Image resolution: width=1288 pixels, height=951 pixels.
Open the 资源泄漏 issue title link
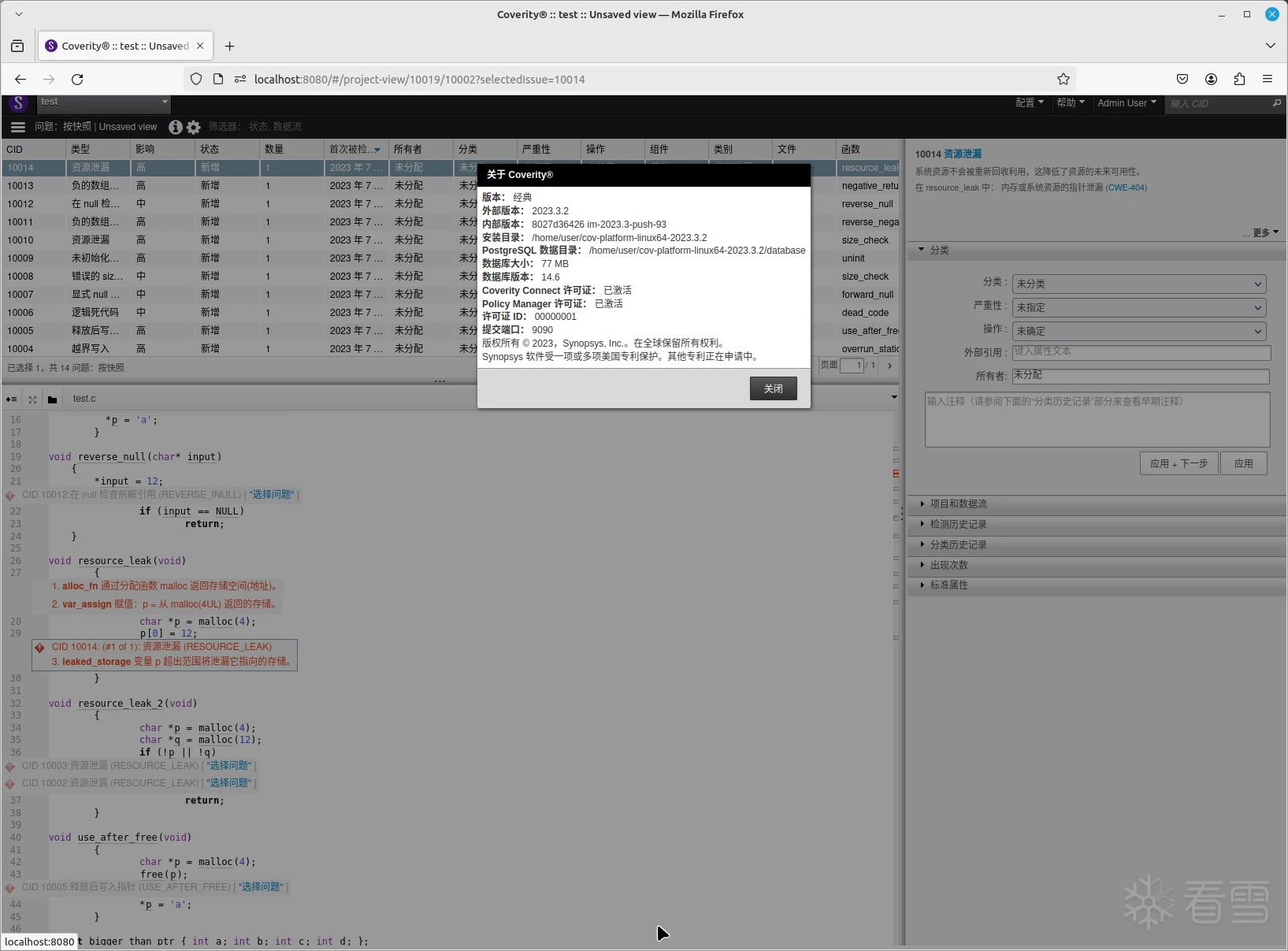click(x=963, y=154)
